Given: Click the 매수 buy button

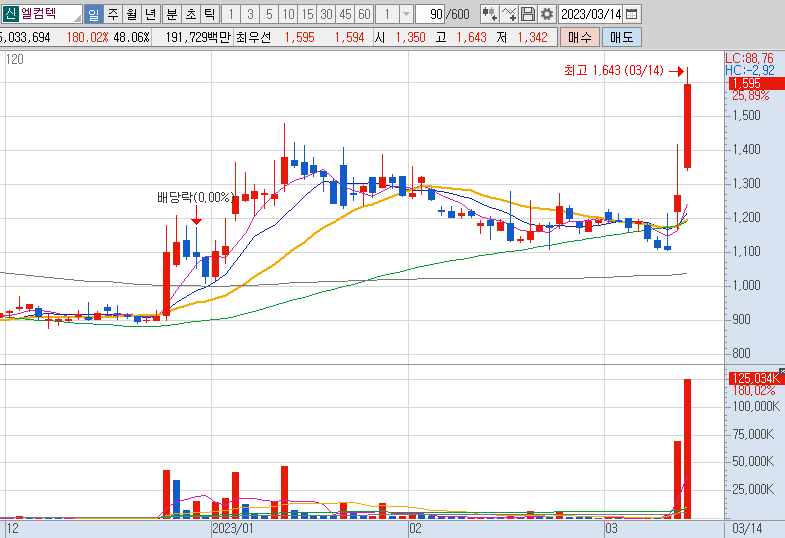Looking at the screenshot, I should coord(580,38).
